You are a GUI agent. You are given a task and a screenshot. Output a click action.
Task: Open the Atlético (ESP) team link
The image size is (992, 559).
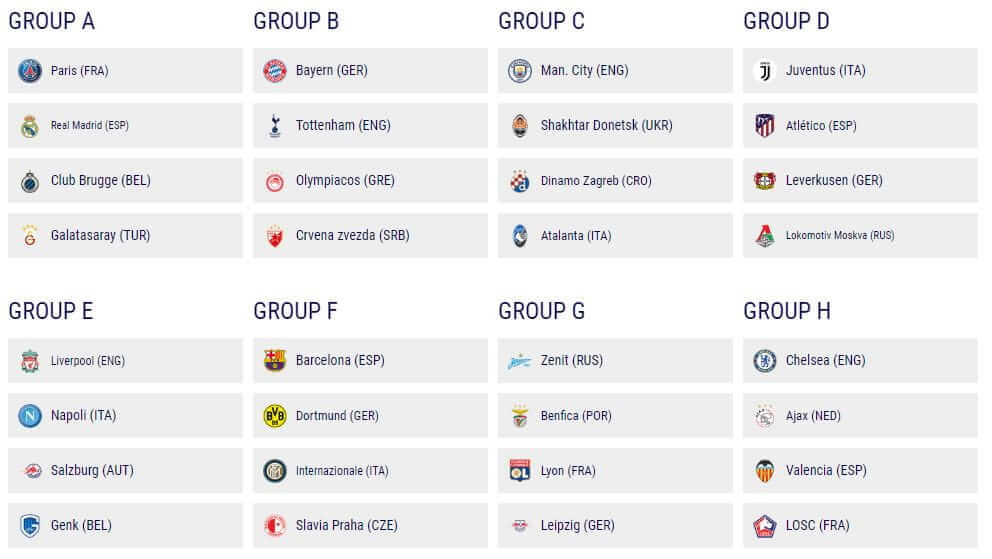[x=821, y=126]
